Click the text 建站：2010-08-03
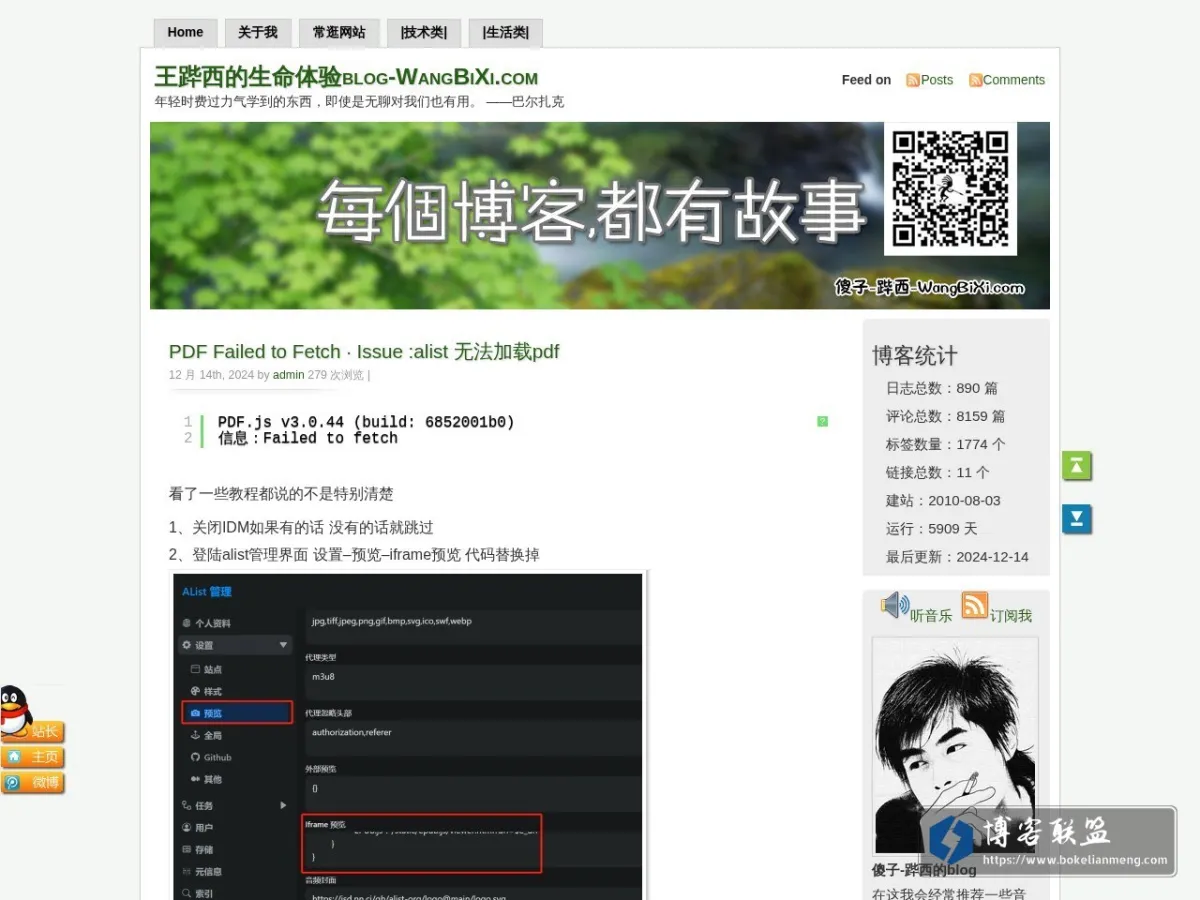 943,500
